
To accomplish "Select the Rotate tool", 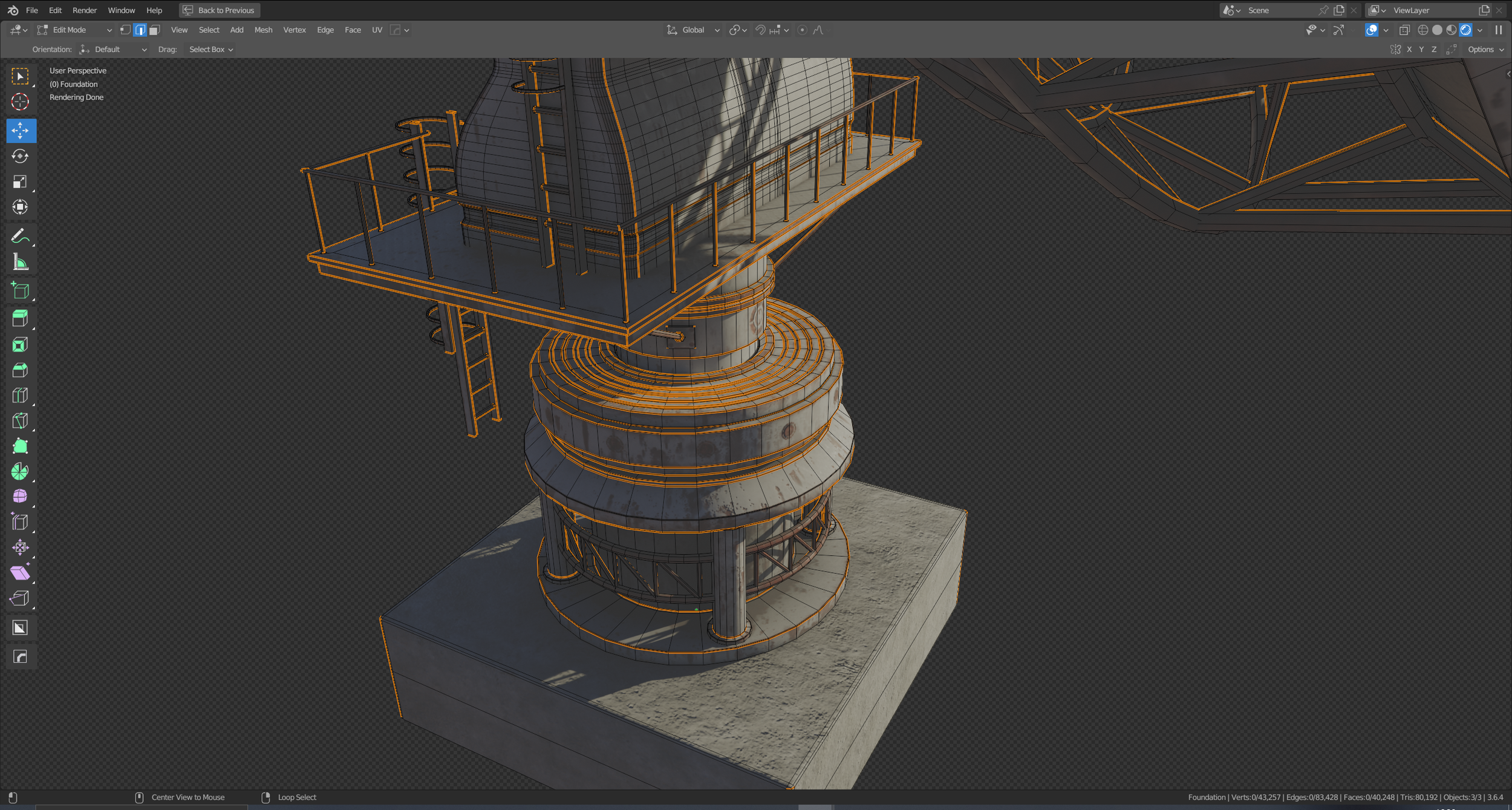I will coord(20,156).
